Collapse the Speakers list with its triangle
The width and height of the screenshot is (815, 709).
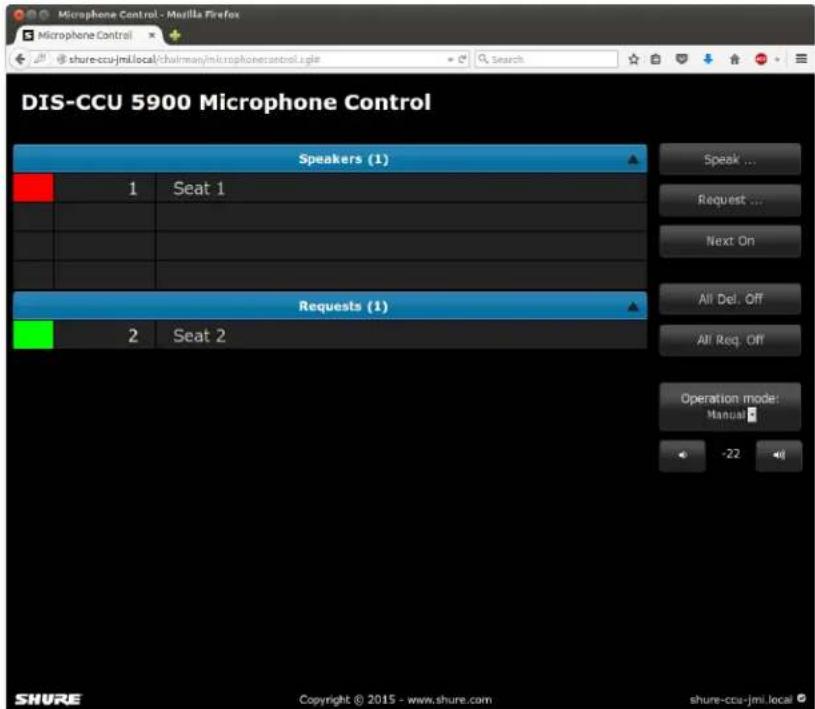point(633,160)
